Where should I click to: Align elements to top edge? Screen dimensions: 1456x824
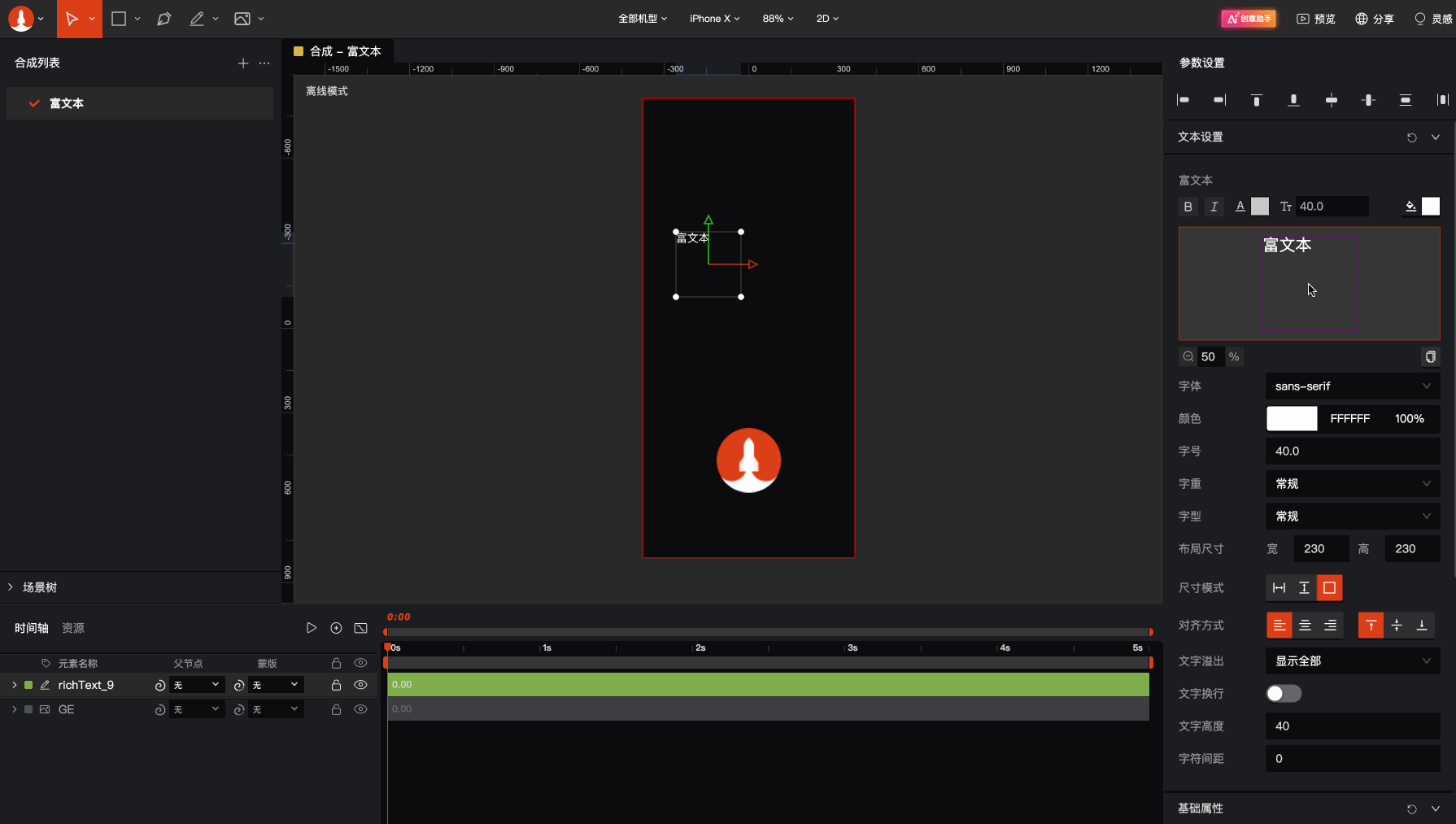point(1257,100)
